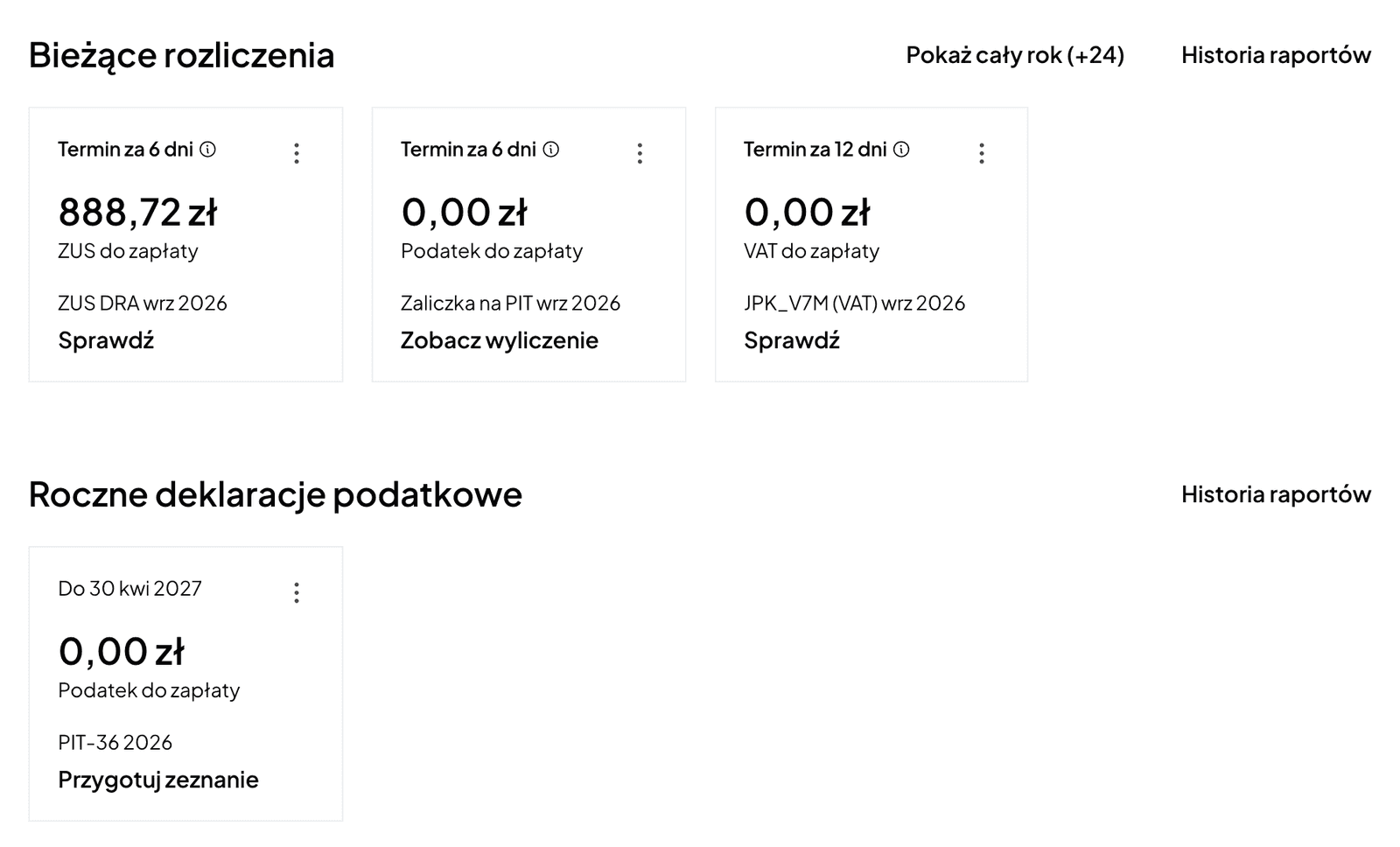Viewport: 1400px width, 847px height.
Task: Open the three-dot menu on PIT-36 card
Action: 297,592
